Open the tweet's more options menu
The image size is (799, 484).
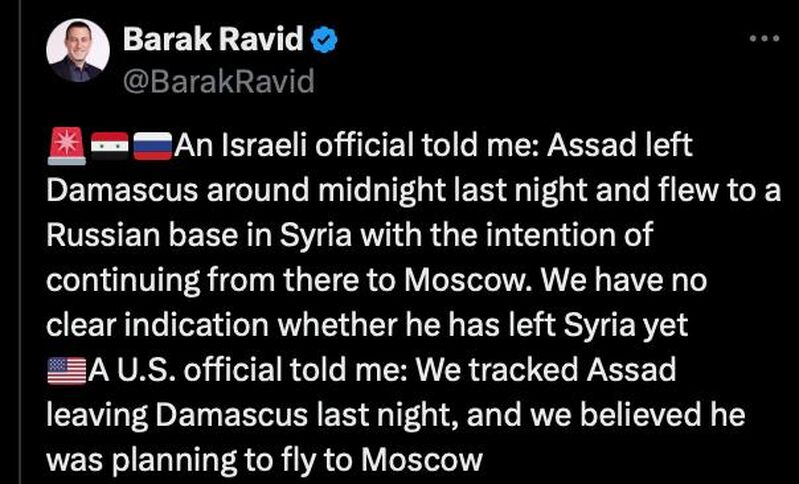point(763,40)
